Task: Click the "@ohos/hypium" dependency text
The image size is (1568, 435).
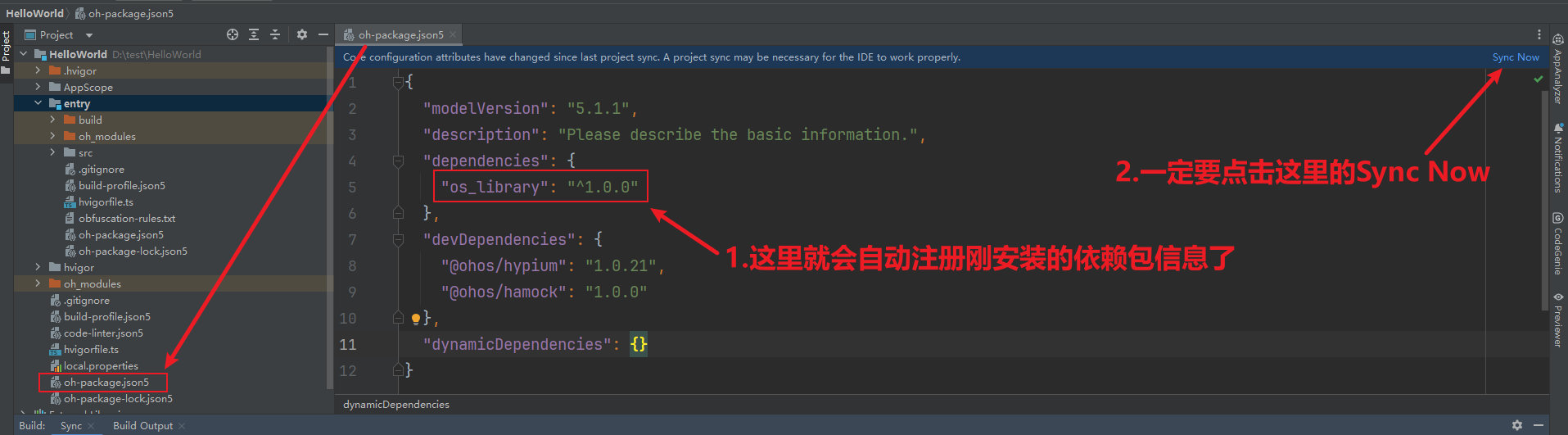Action: [504, 265]
